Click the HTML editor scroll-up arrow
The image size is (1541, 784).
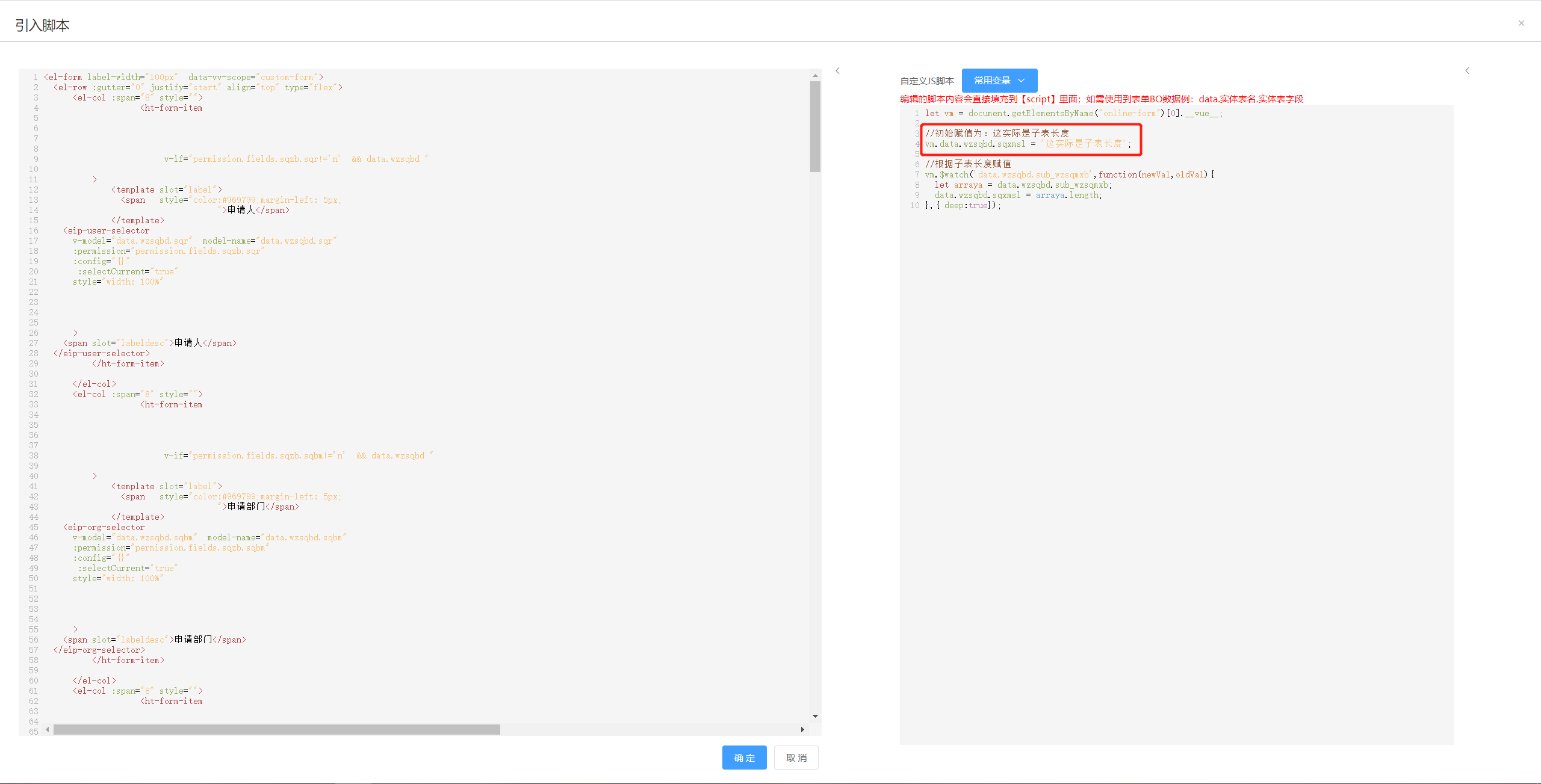point(815,76)
